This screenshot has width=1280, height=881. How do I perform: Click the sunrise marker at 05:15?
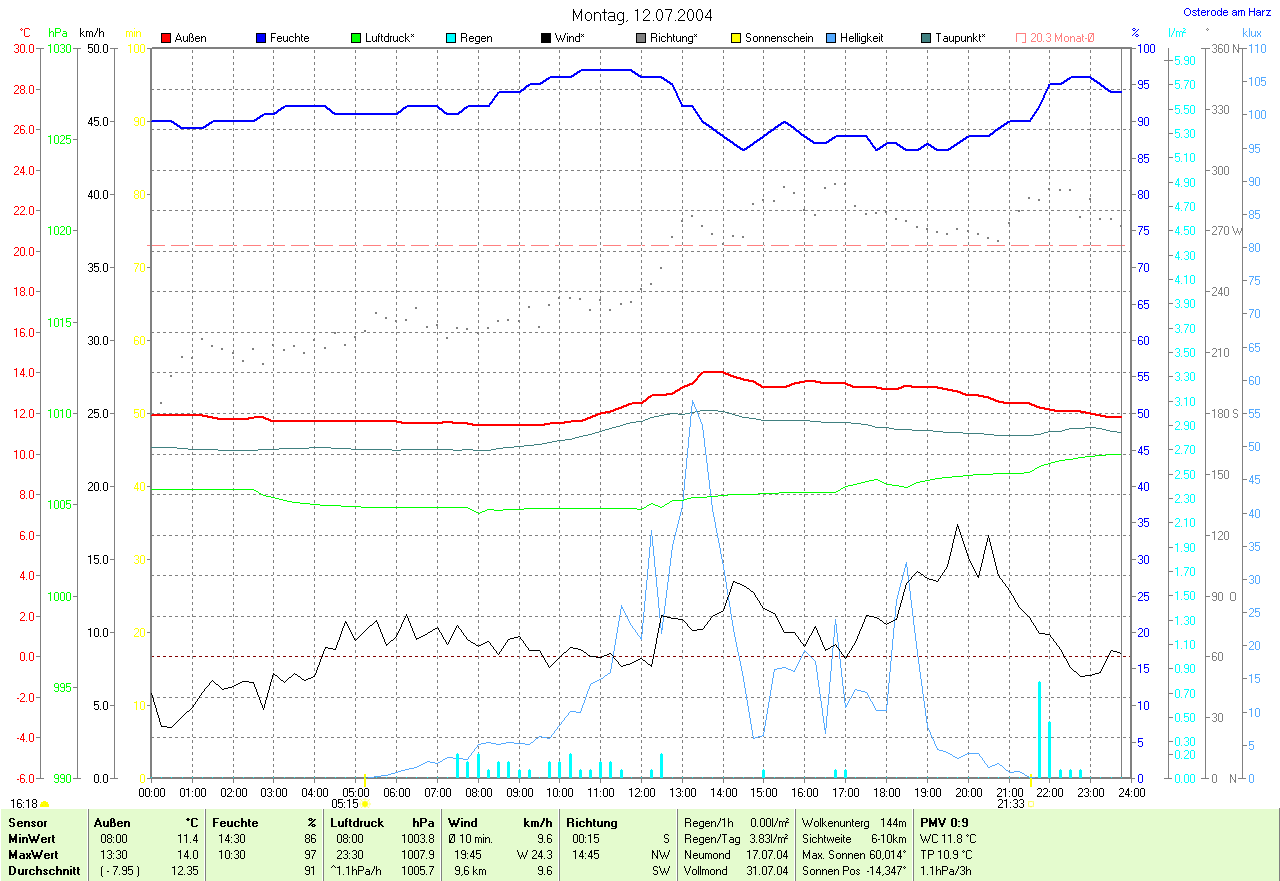tap(365, 803)
